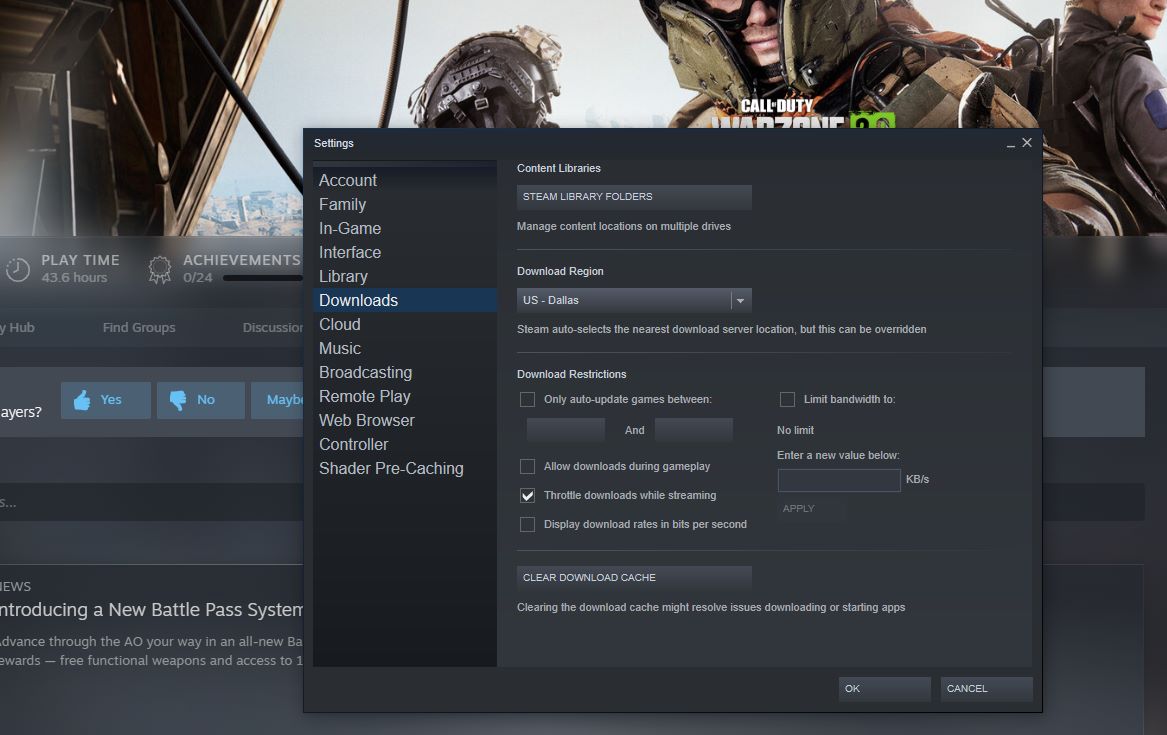Open the Find Groups tab behind the dialog

(x=139, y=327)
